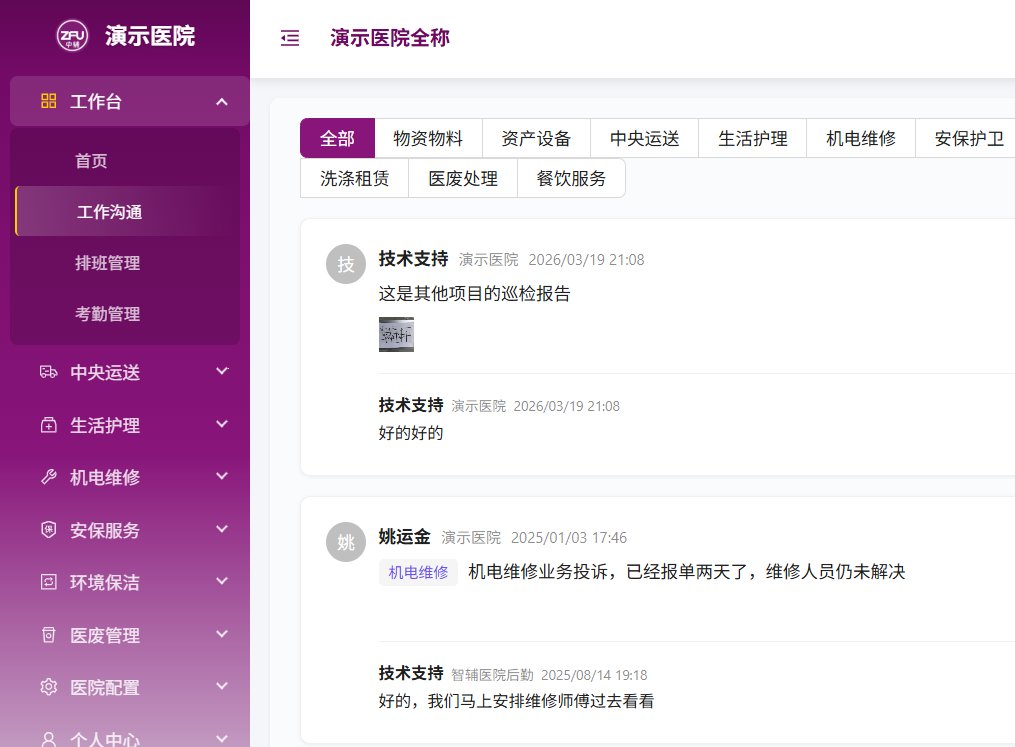This screenshot has height=747, width=1015.
Task: Switch to the 洗涤租赁 tab
Action: click(x=354, y=178)
